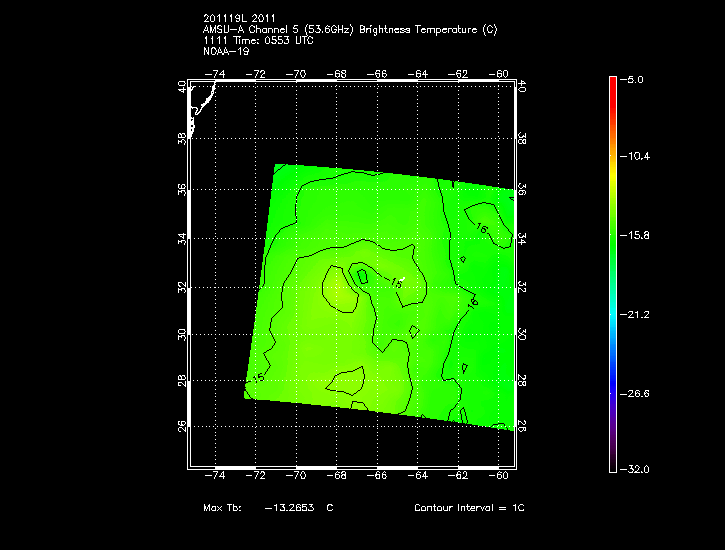
Task: Click the red top of the color bar
Action: (x=613, y=84)
